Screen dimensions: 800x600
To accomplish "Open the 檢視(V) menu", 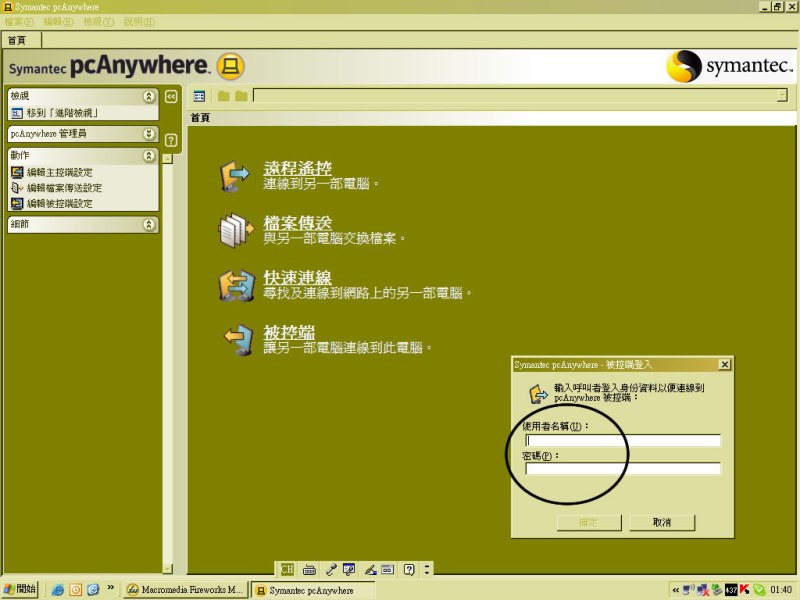I will (x=98, y=22).
